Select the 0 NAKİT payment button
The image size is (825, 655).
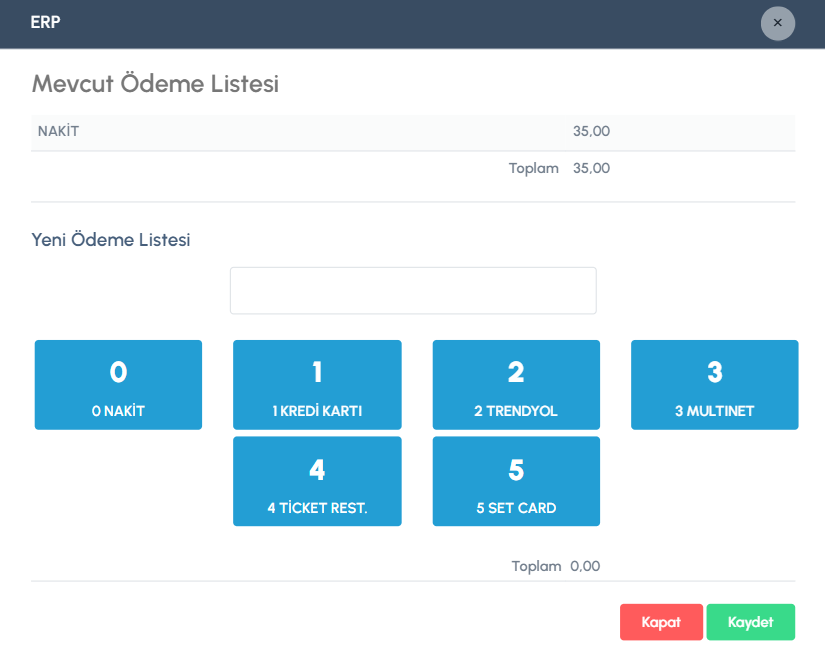point(118,385)
